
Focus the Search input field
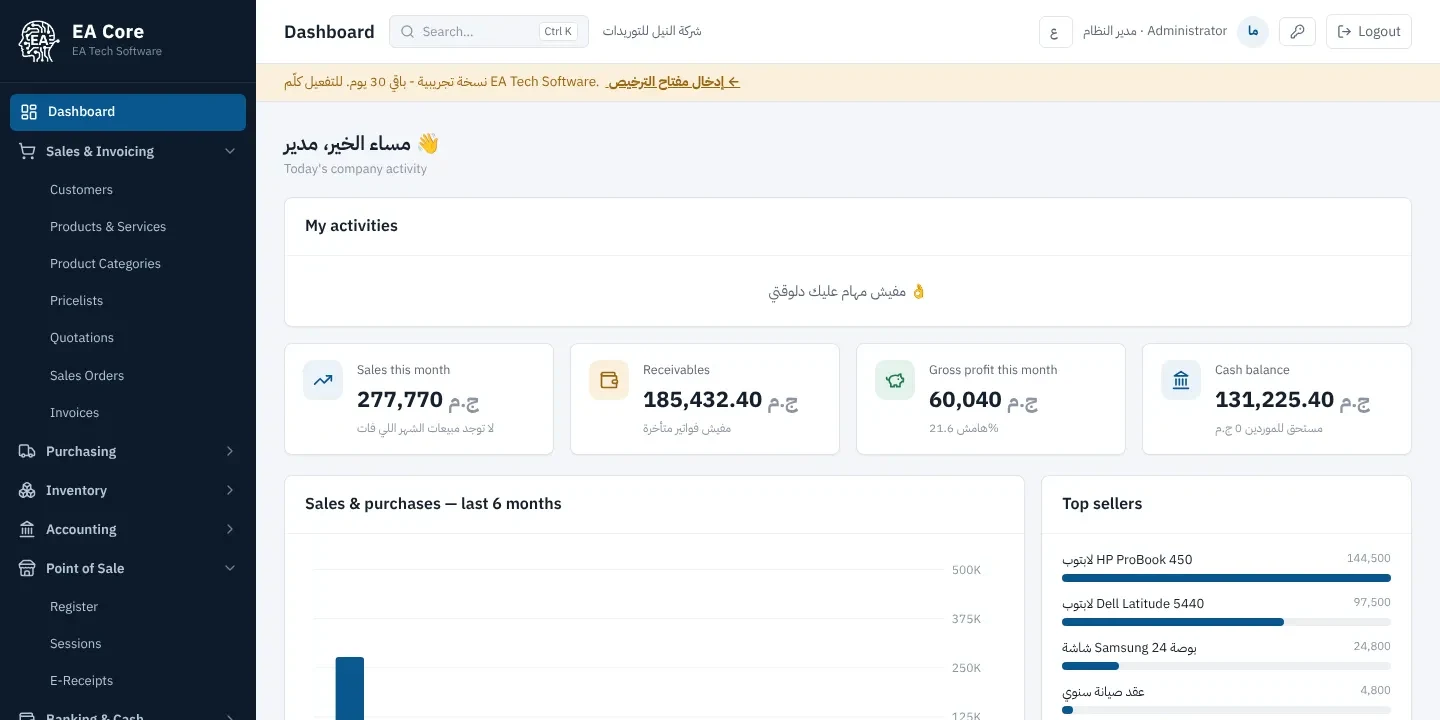[x=489, y=32]
